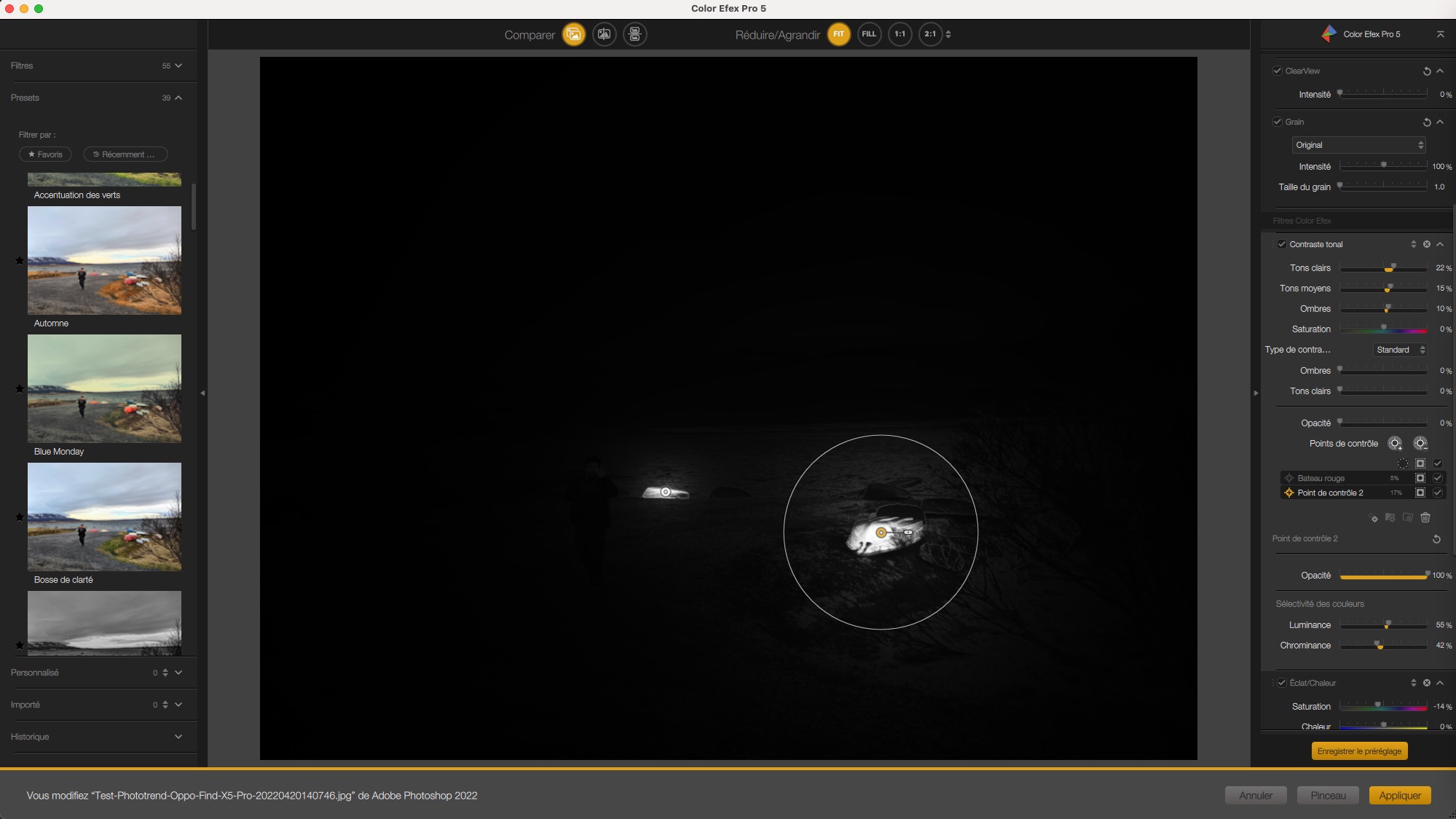
Task: Show mask for Point de contrôle 2
Action: (x=1420, y=493)
